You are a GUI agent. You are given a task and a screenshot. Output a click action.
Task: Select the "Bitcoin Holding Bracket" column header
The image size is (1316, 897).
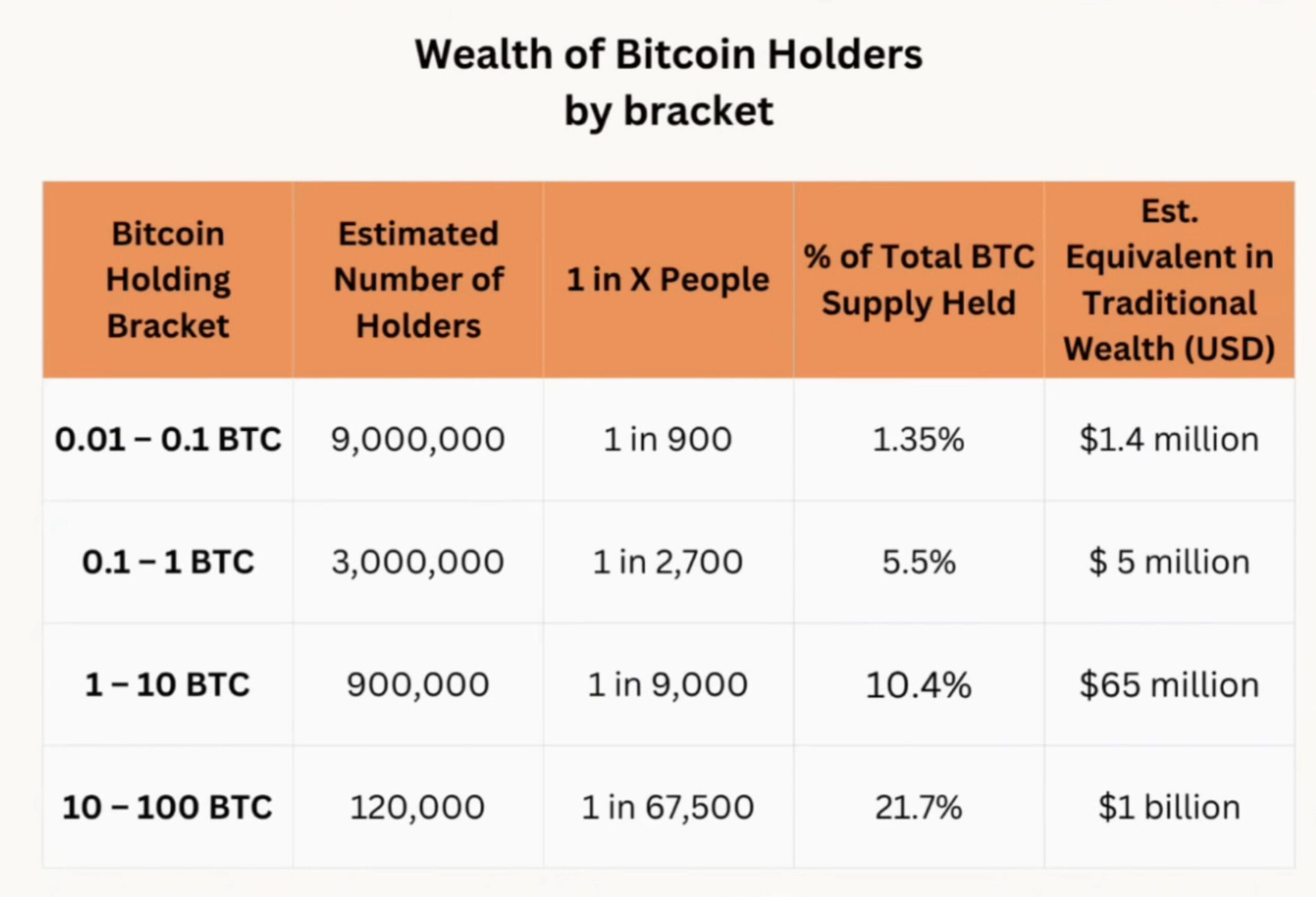168,280
